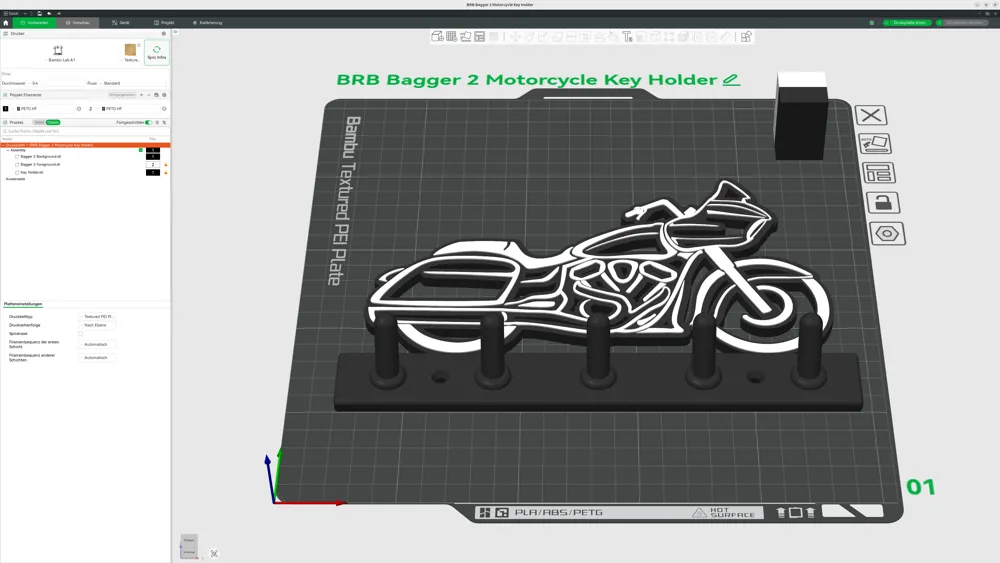Open the Datei menu dropdown
1000x563 pixels.
(16, 13)
